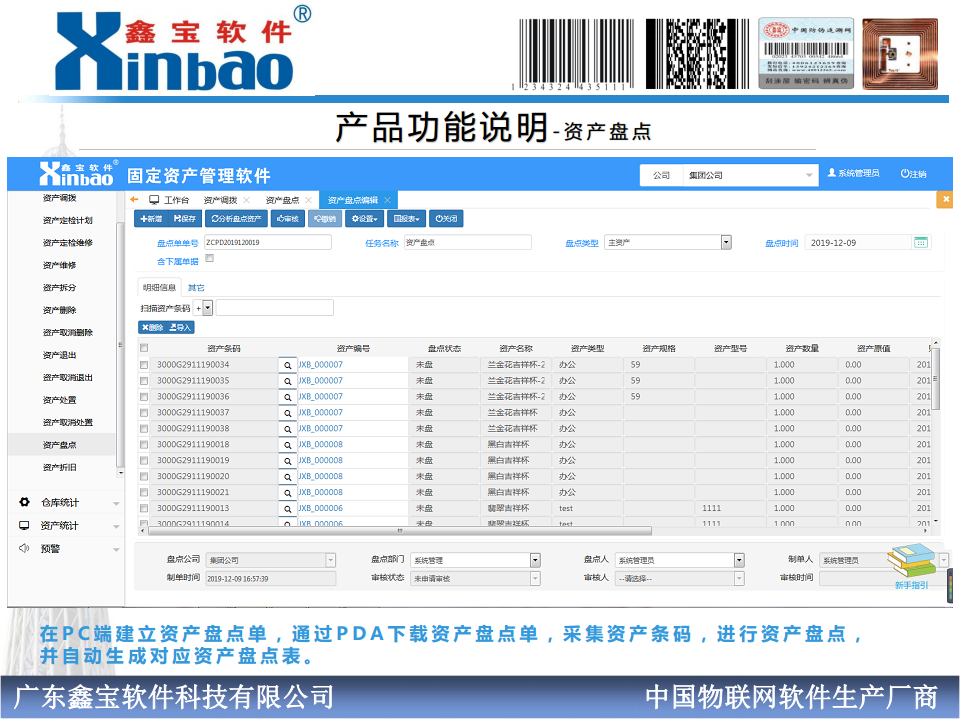Click the 审核 audit button
960x720 pixels.
pyautogui.click(x=288, y=219)
